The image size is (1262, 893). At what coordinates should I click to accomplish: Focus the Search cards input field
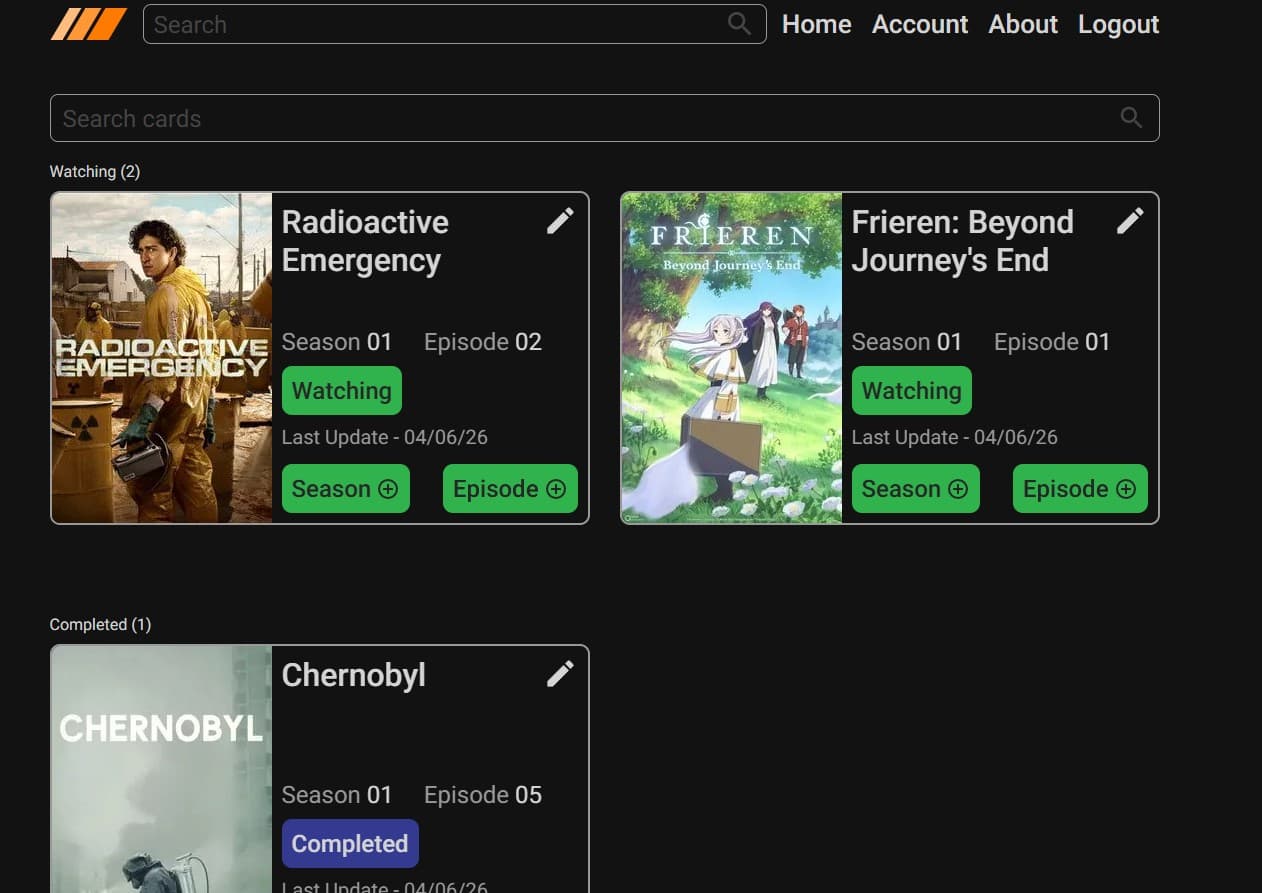click(x=604, y=118)
